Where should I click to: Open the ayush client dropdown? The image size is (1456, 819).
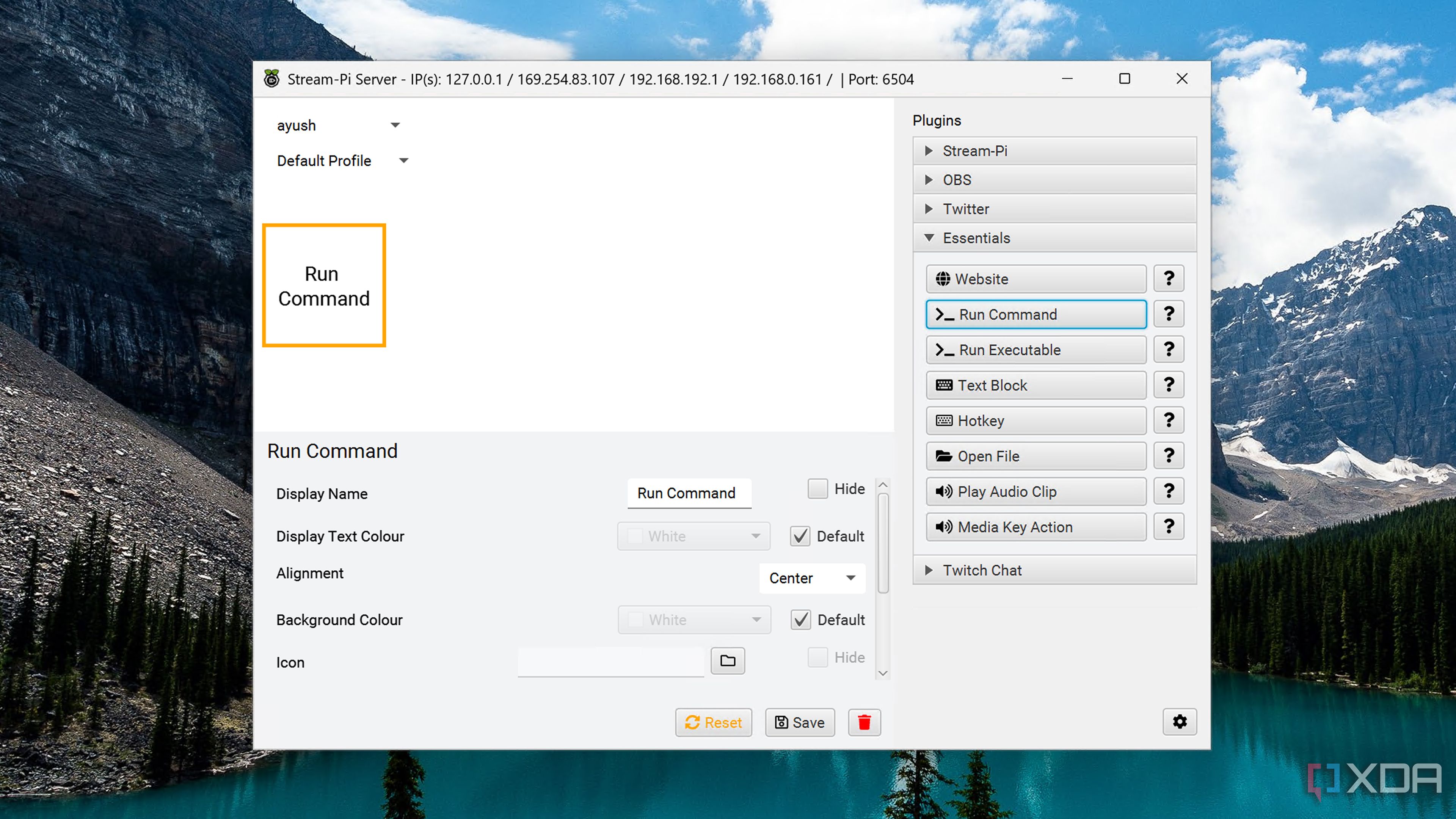(338, 126)
